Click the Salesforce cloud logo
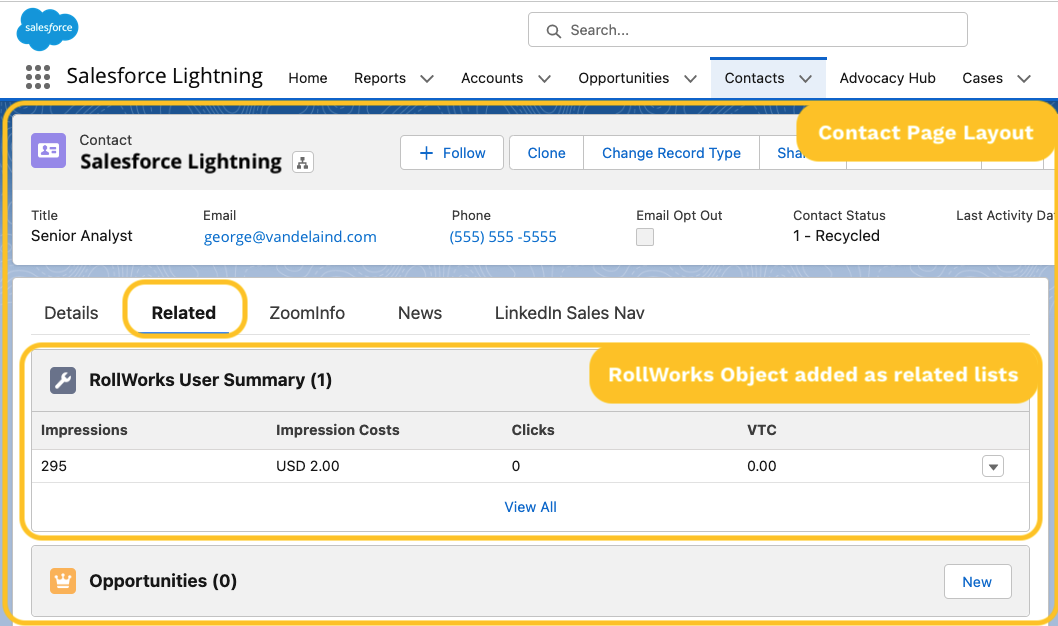Screen dimensions: 1058x626 46,29
